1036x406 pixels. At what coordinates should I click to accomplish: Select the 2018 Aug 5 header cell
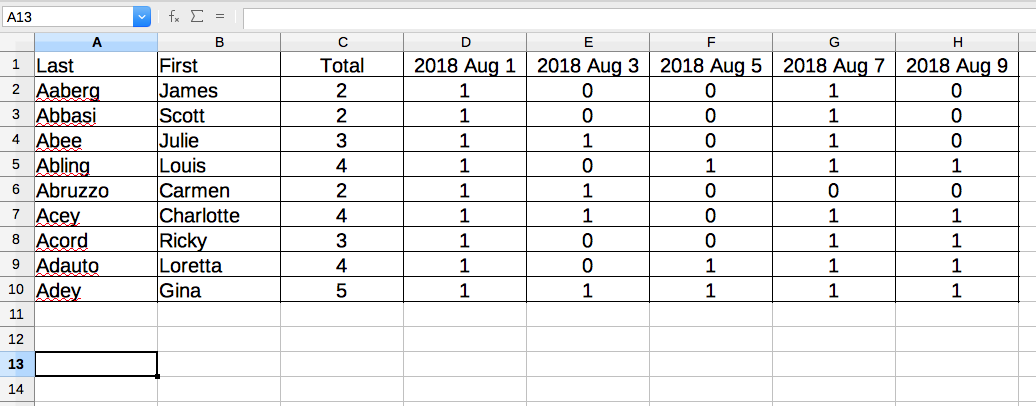(x=711, y=65)
